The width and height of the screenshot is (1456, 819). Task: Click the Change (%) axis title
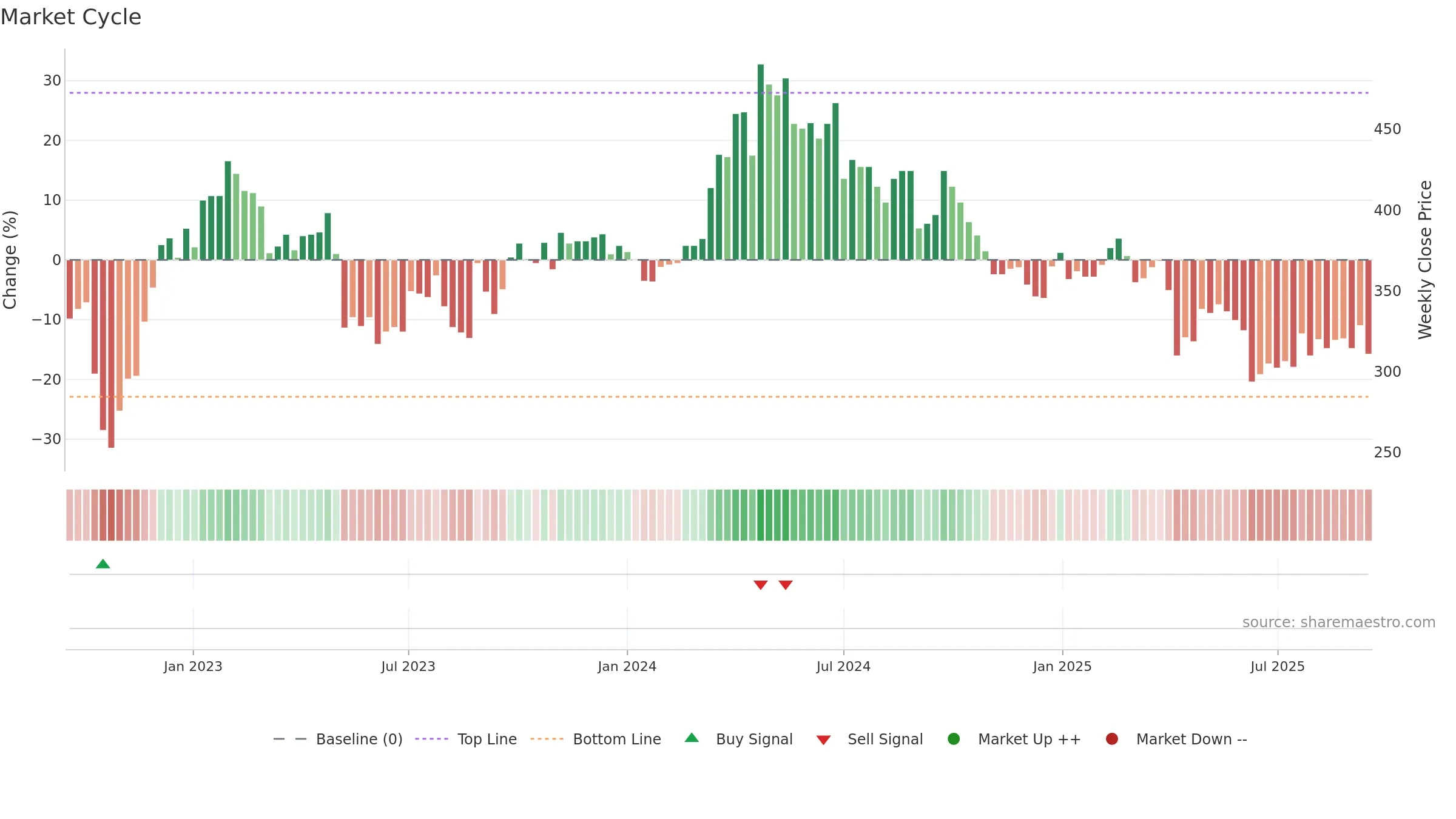(x=10, y=260)
